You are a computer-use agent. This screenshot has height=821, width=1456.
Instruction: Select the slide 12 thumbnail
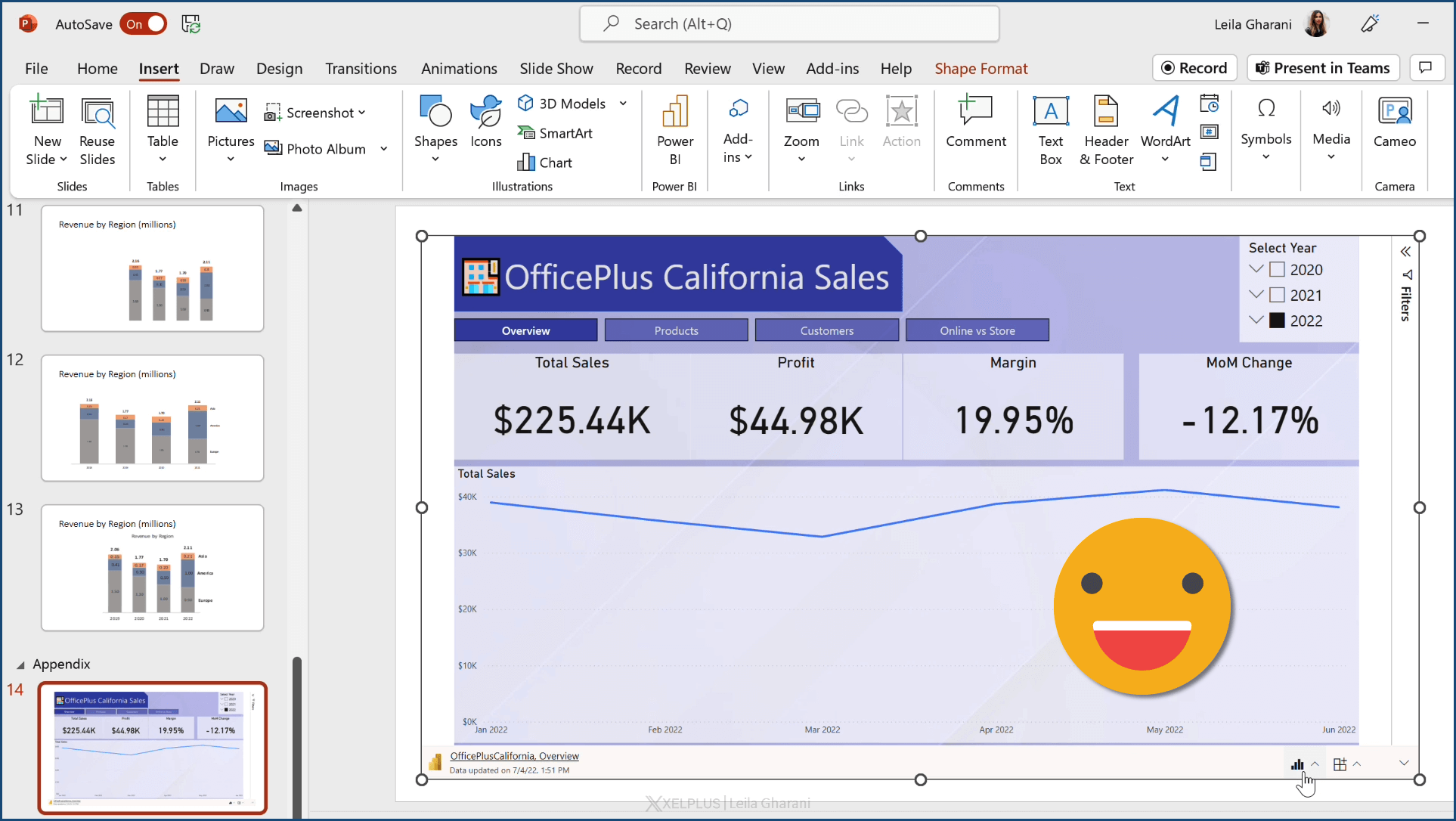pyautogui.click(x=152, y=418)
